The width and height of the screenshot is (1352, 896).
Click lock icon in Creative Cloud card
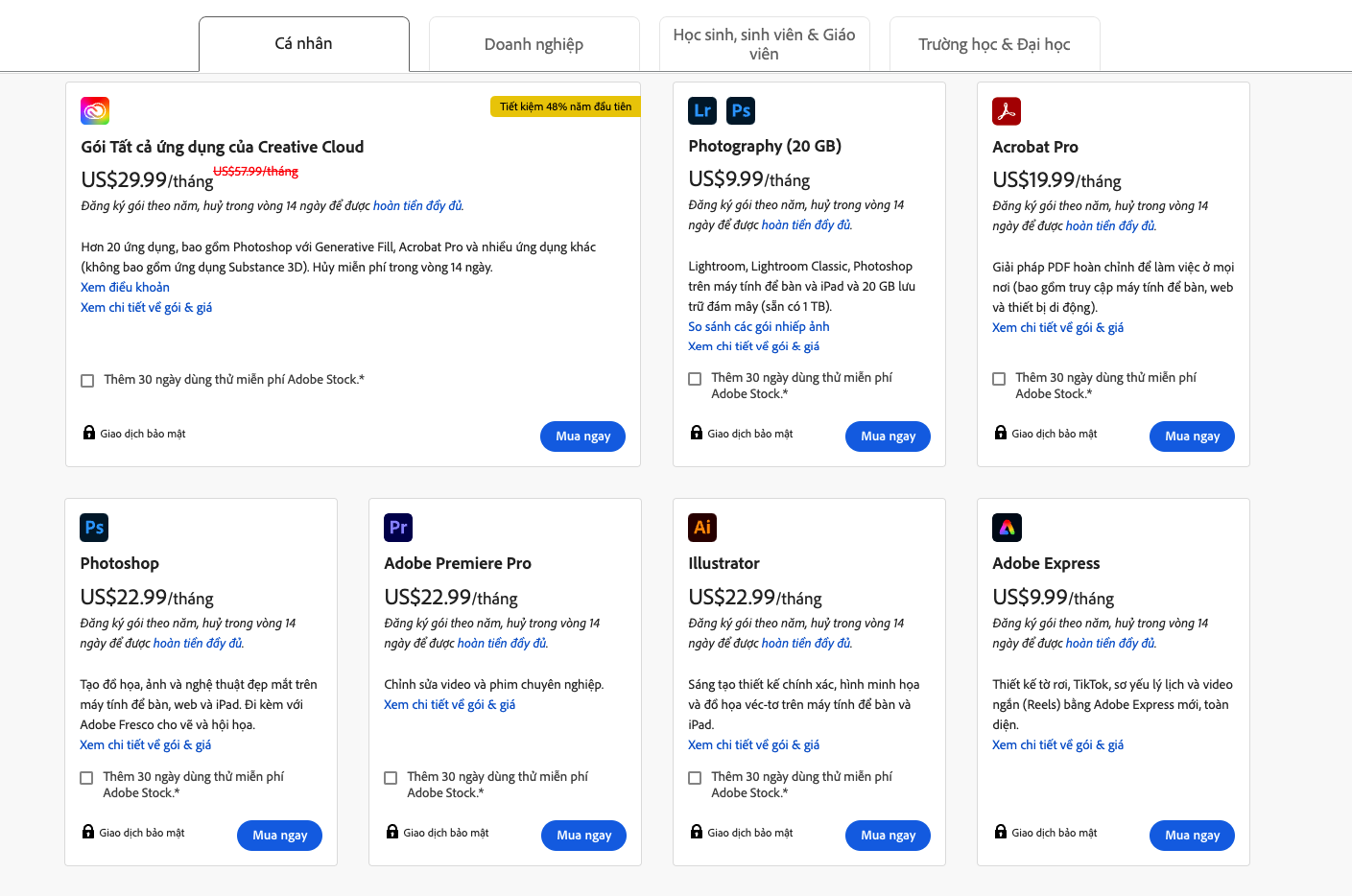(x=89, y=433)
